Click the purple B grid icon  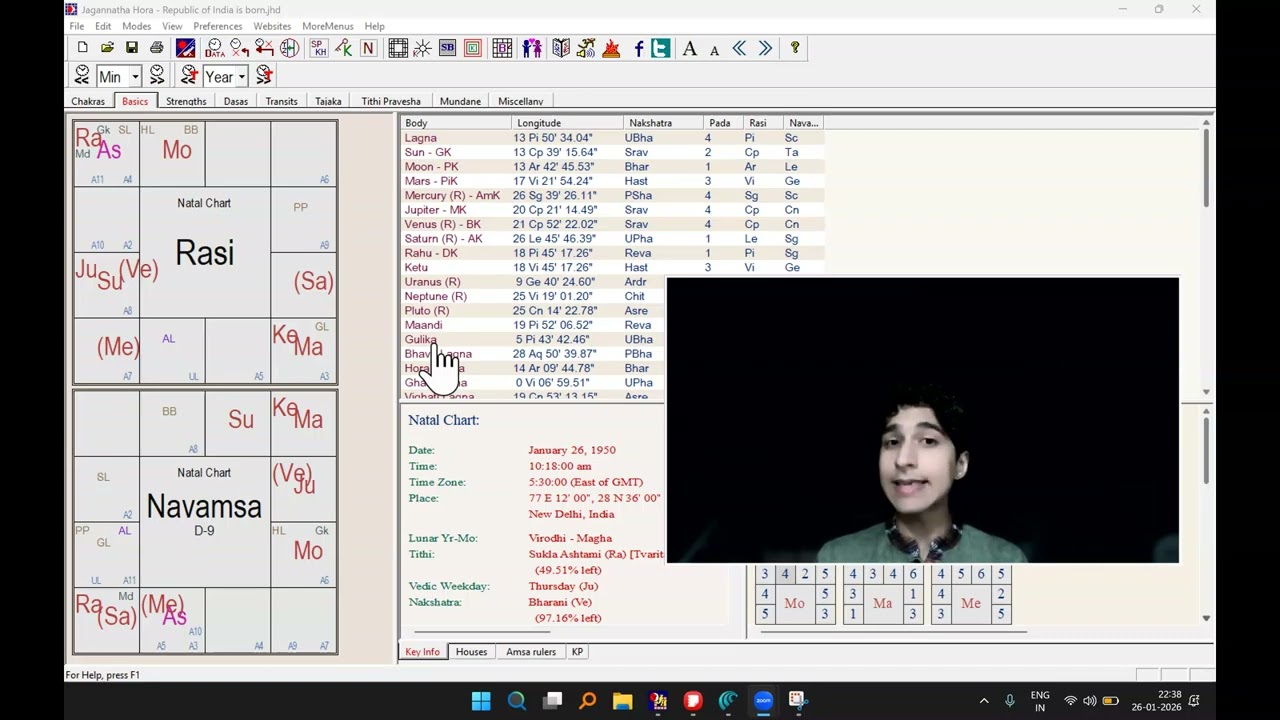pos(502,48)
